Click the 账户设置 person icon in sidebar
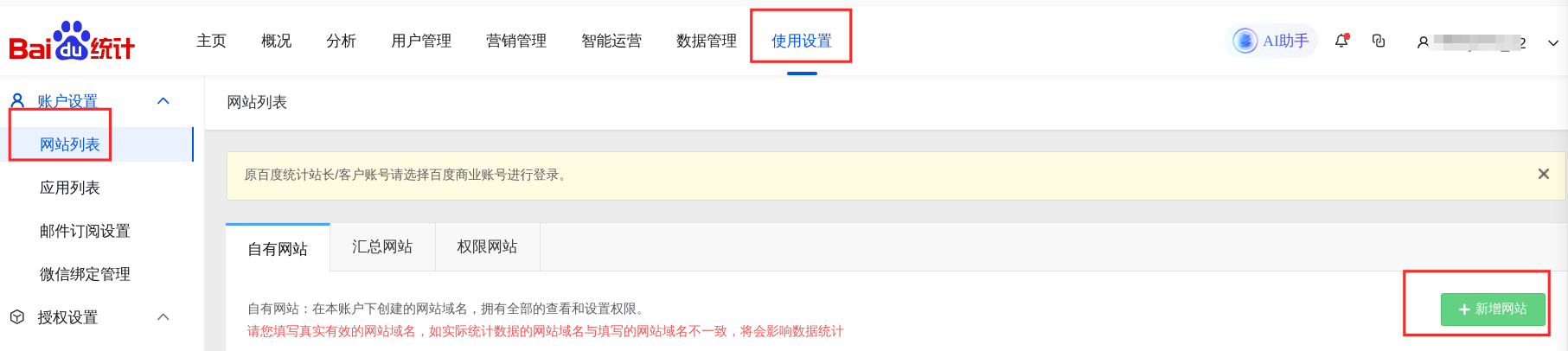Viewport: 1568px width, 351px height. tap(17, 101)
